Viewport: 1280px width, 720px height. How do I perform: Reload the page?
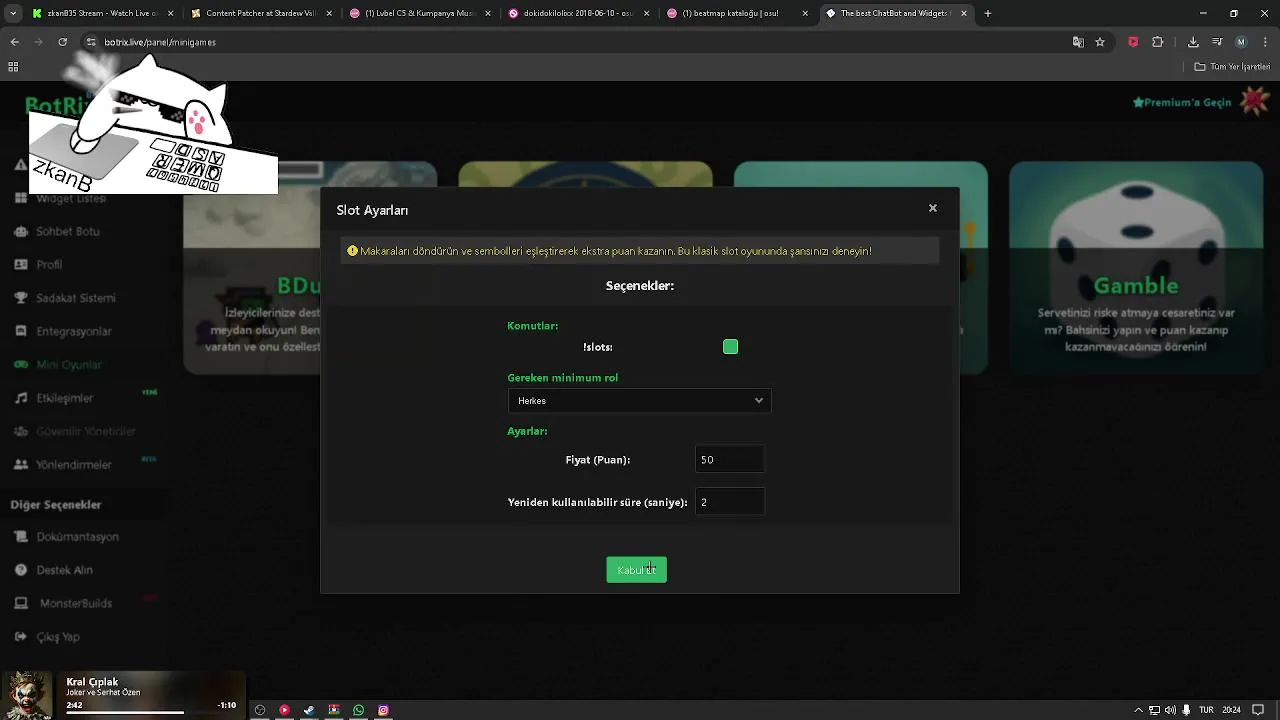tap(62, 42)
